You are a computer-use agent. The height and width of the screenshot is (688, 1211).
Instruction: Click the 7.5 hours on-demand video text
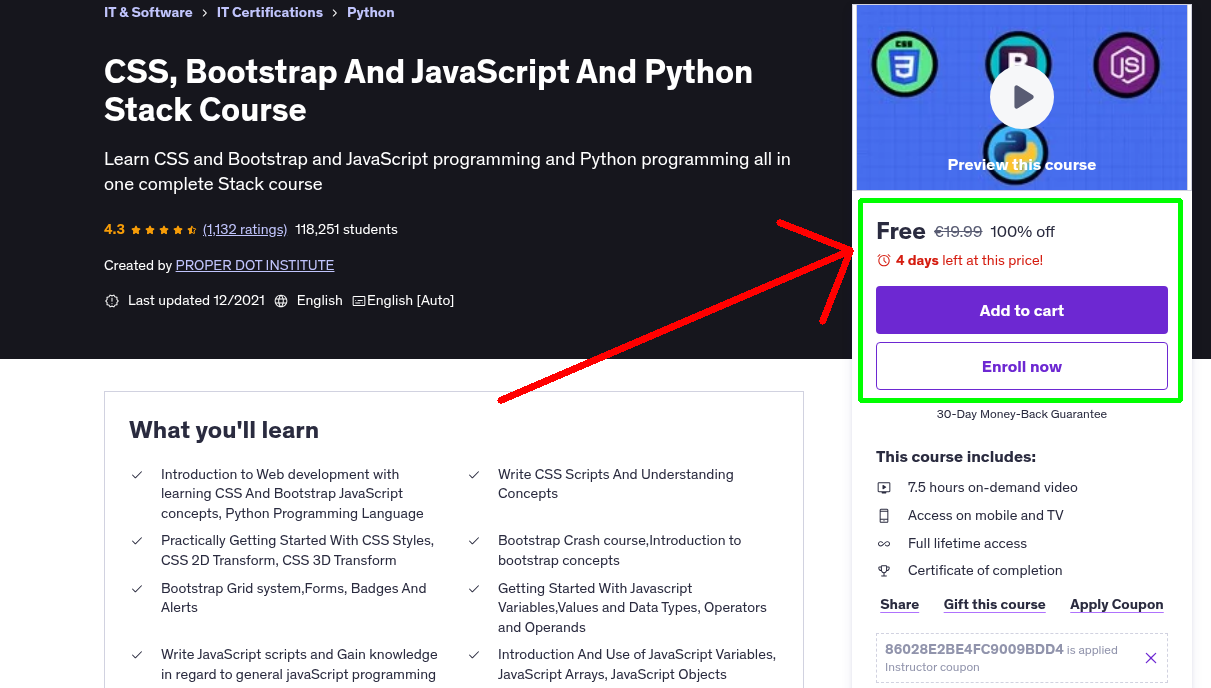(x=993, y=488)
